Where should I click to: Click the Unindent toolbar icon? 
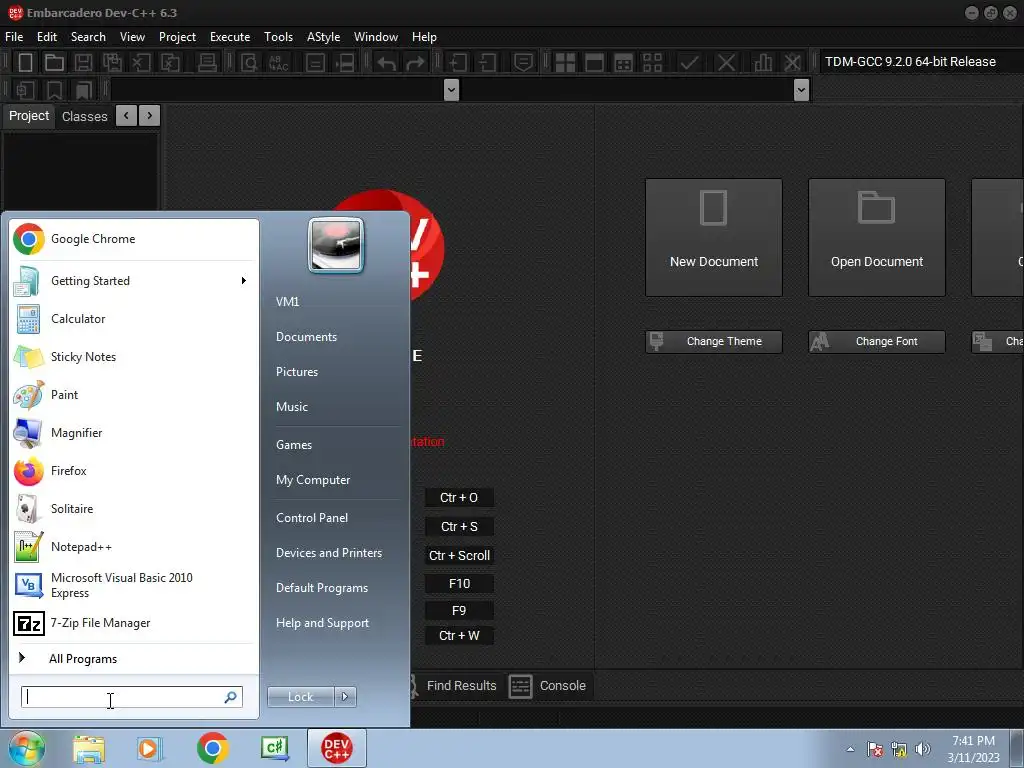coord(487,62)
